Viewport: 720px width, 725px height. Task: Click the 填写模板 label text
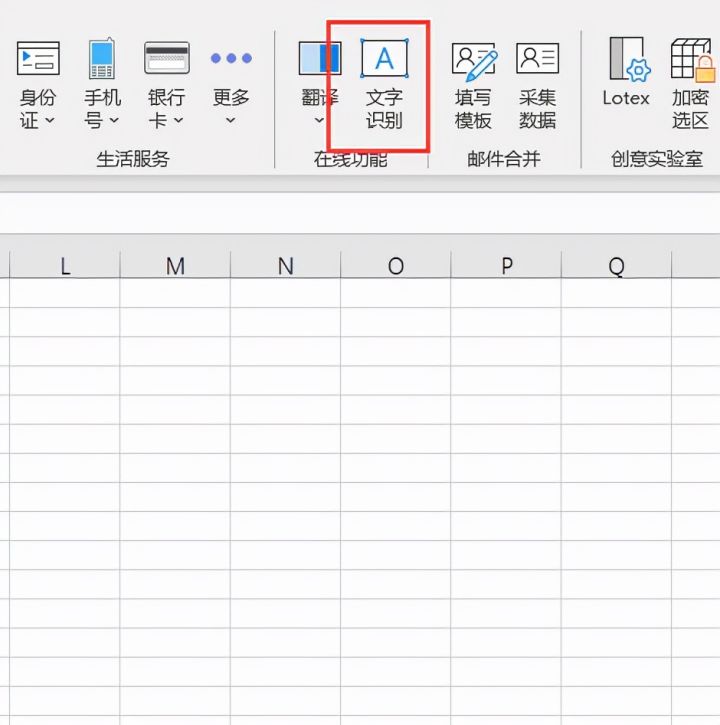point(473,109)
